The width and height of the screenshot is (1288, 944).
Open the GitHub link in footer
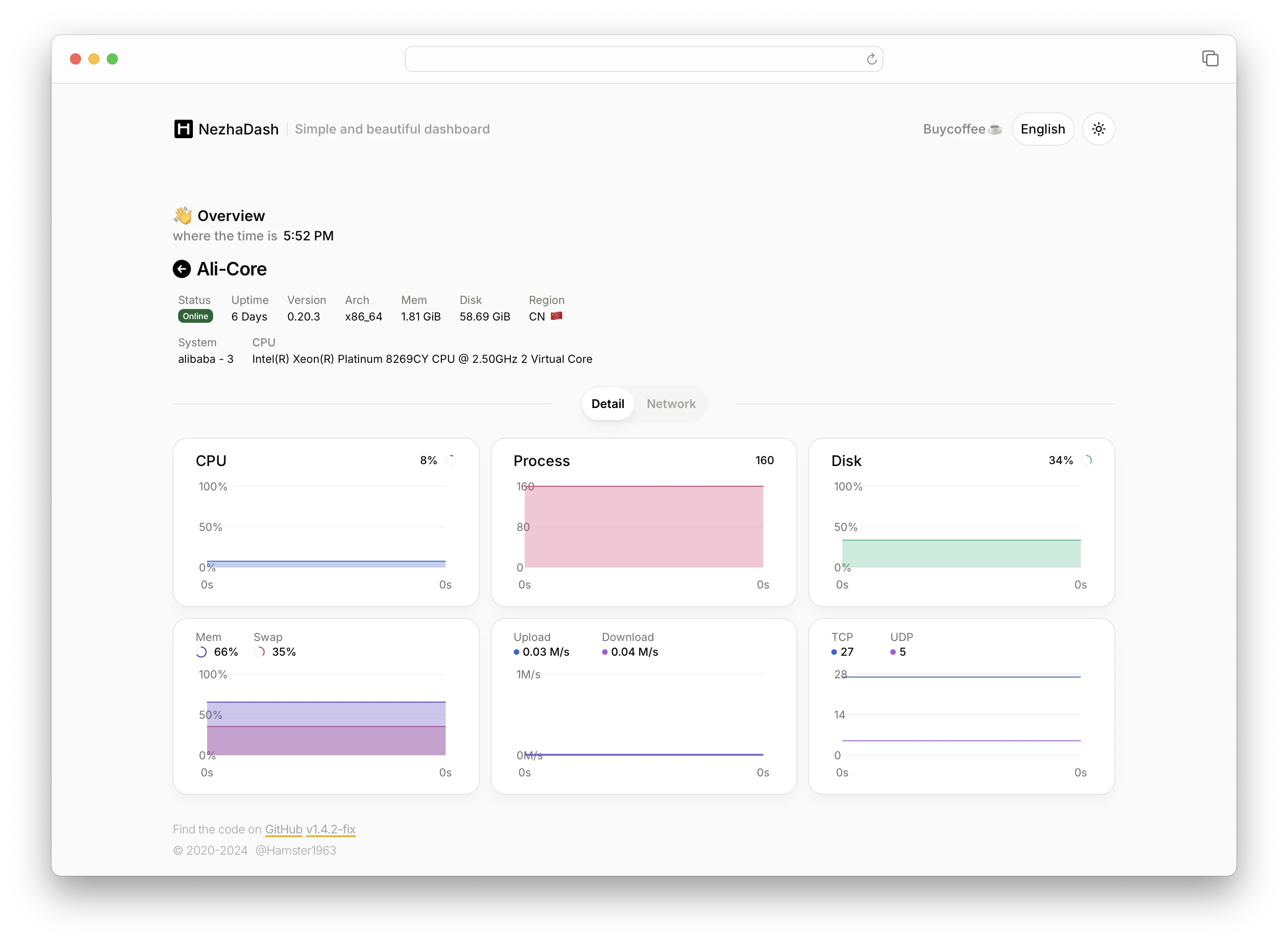pyautogui.click(x=283, y=829)
